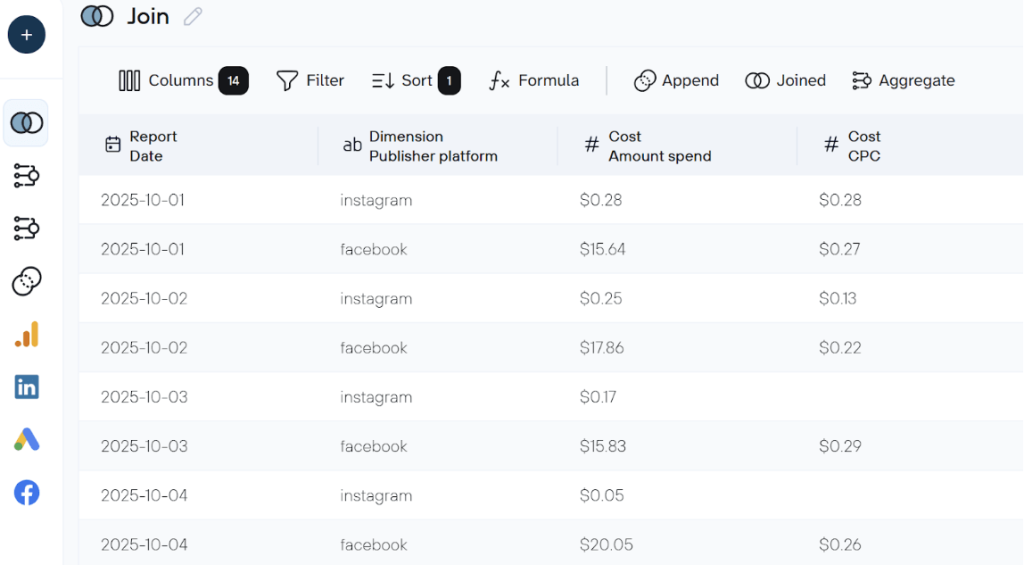Open the Columns settings
The height and width of the screenshot is (565, 1024).
[166, 80]
